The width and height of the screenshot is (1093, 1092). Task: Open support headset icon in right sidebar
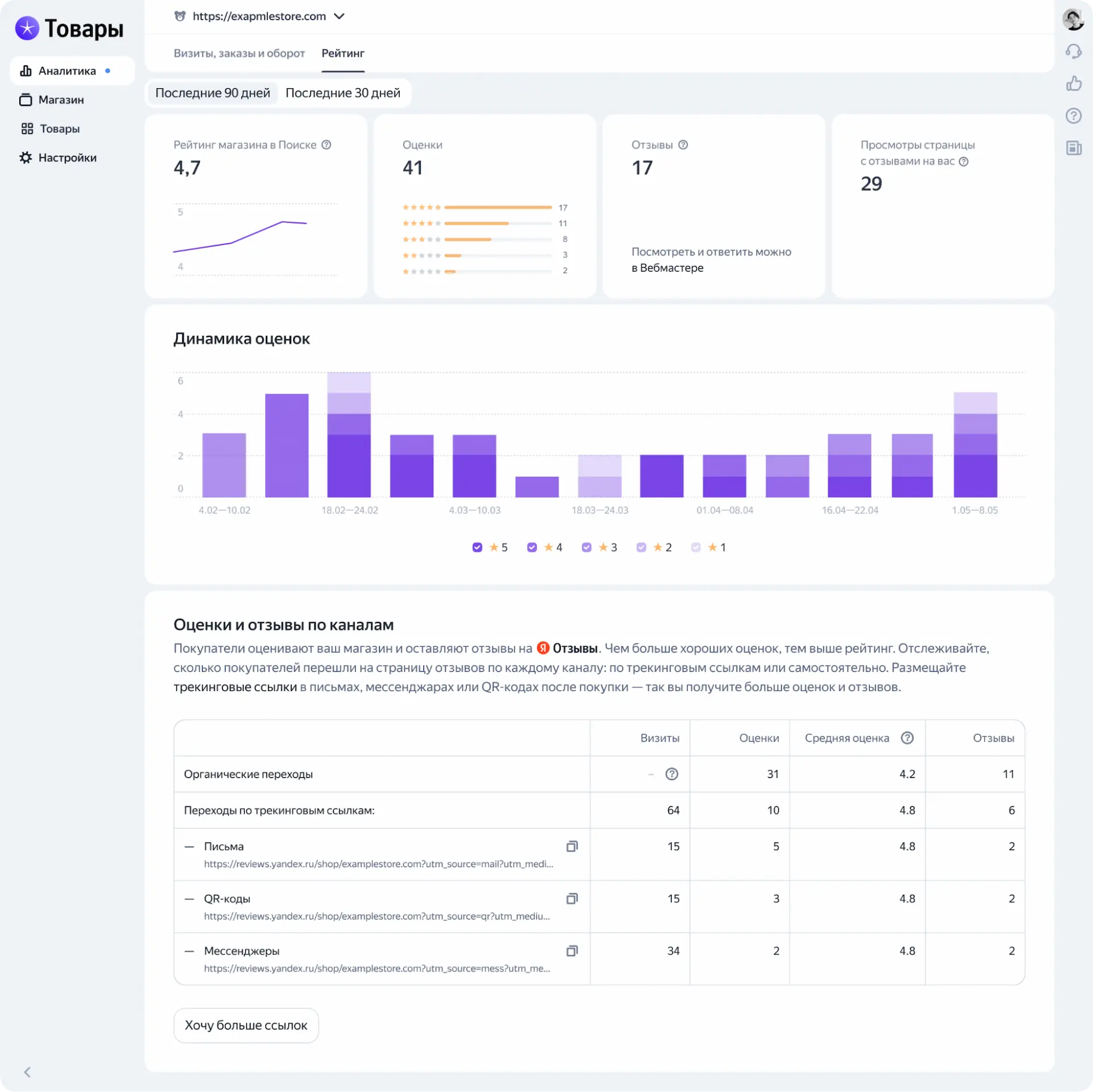[1073, 52]
